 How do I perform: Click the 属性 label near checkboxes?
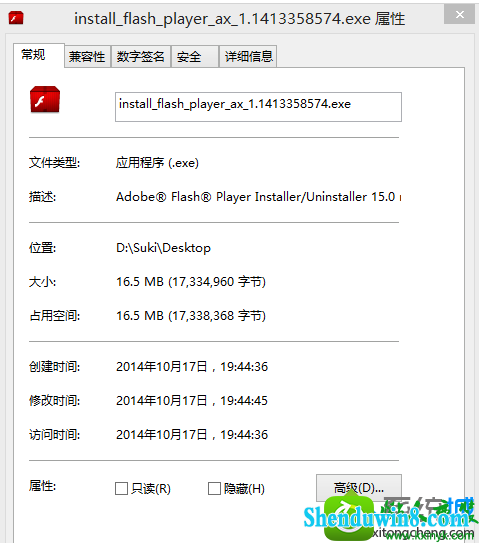tap(42, 486)
